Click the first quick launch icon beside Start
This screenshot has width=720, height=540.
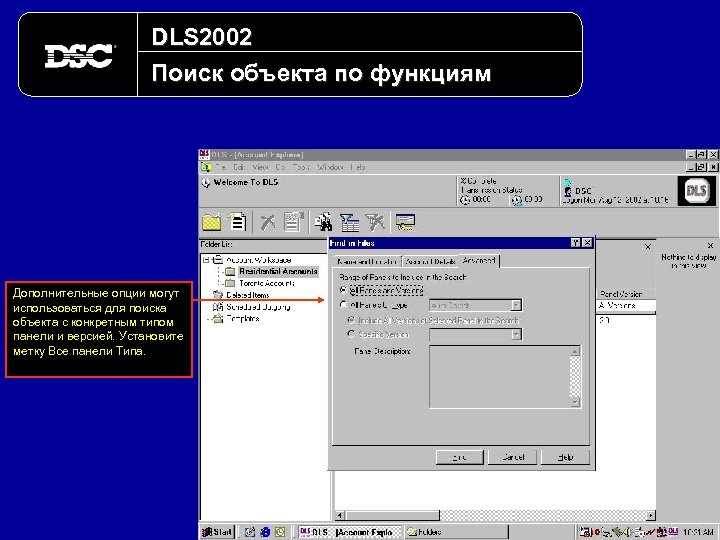point(250,532)
